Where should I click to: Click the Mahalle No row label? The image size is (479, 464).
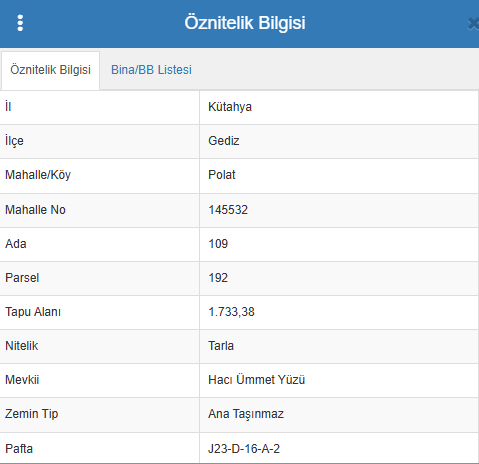point(35,210)
